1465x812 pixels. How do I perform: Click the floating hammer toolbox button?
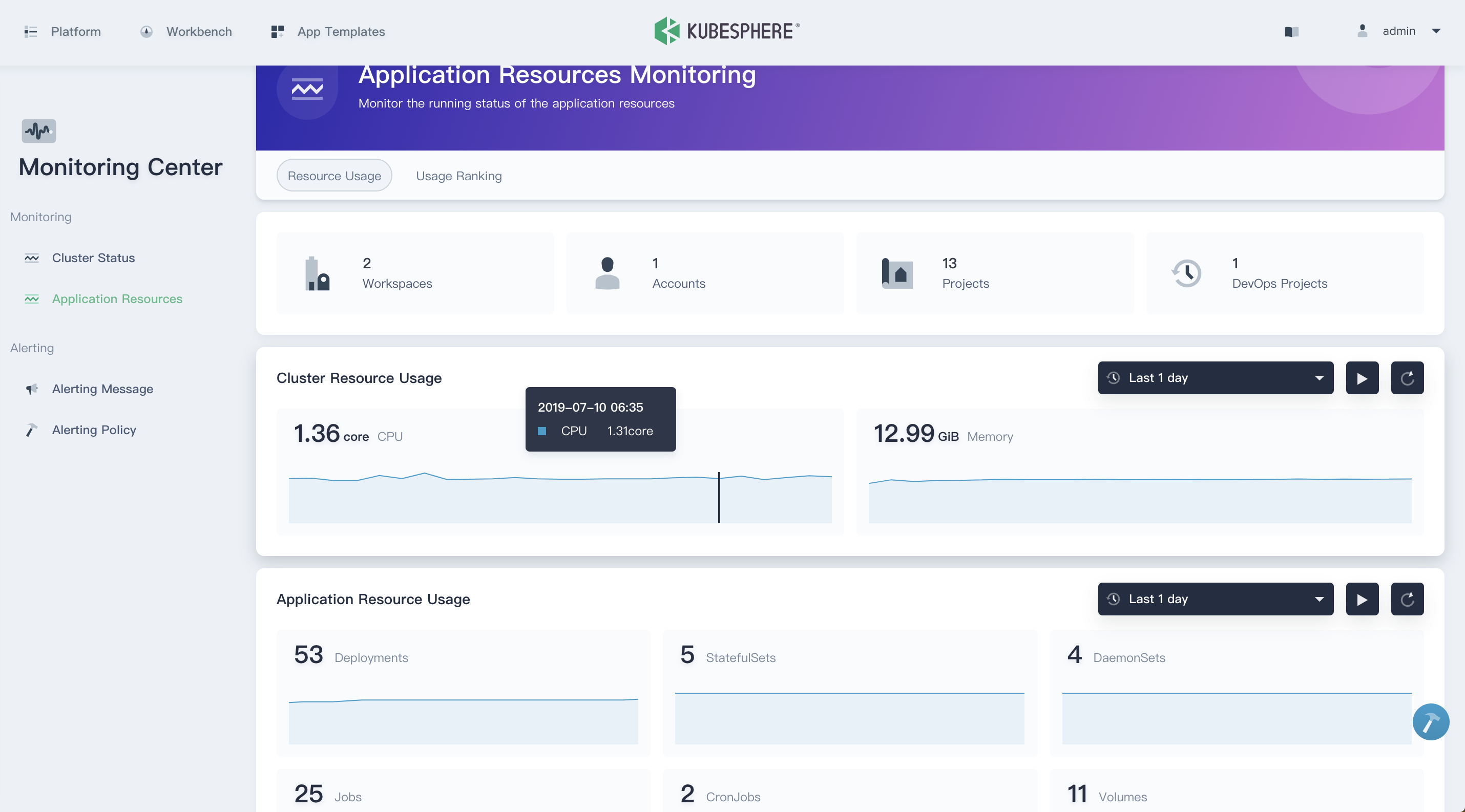[x=1430, y=722]
